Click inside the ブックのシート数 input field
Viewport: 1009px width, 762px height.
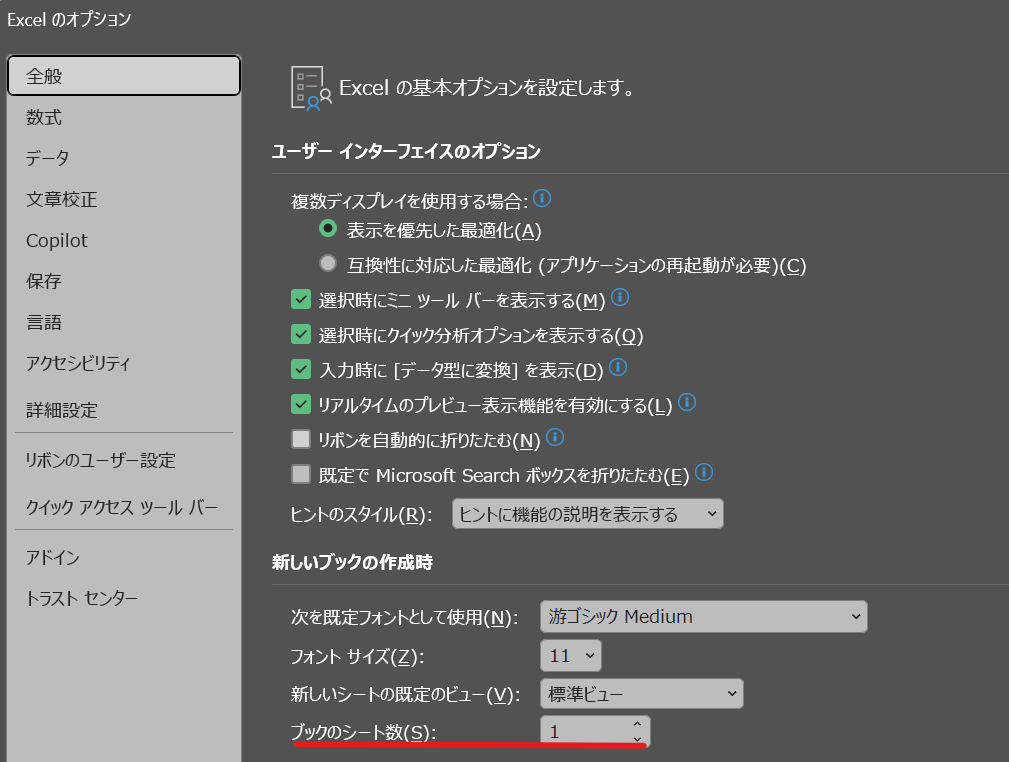[580, 731]
